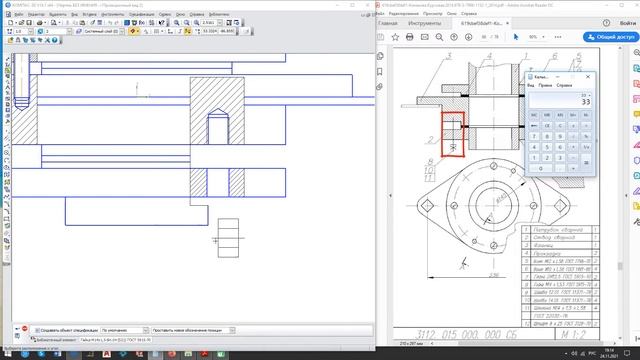Image resolution: width=640 pixels, height=360 pixels.
Task: Click the 'Войти' sign-in button
Action: [627, 23]
